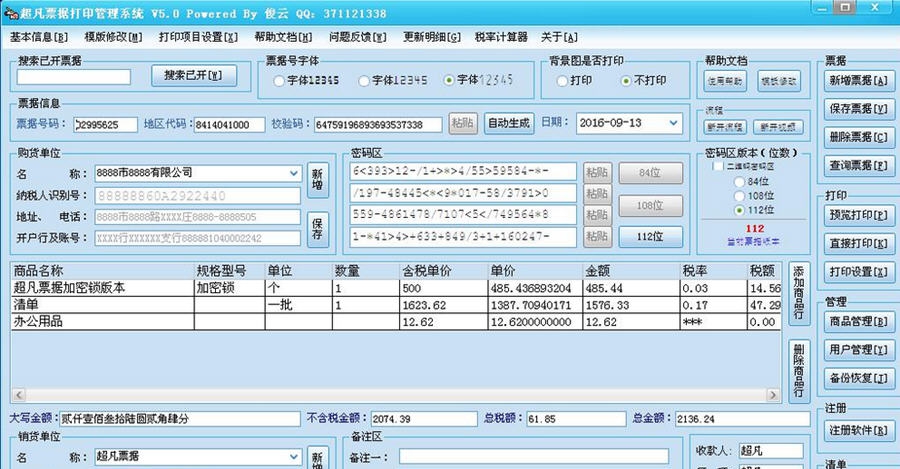
Task: Click the 备份恢复[J] button
Action: click(858, 379)
